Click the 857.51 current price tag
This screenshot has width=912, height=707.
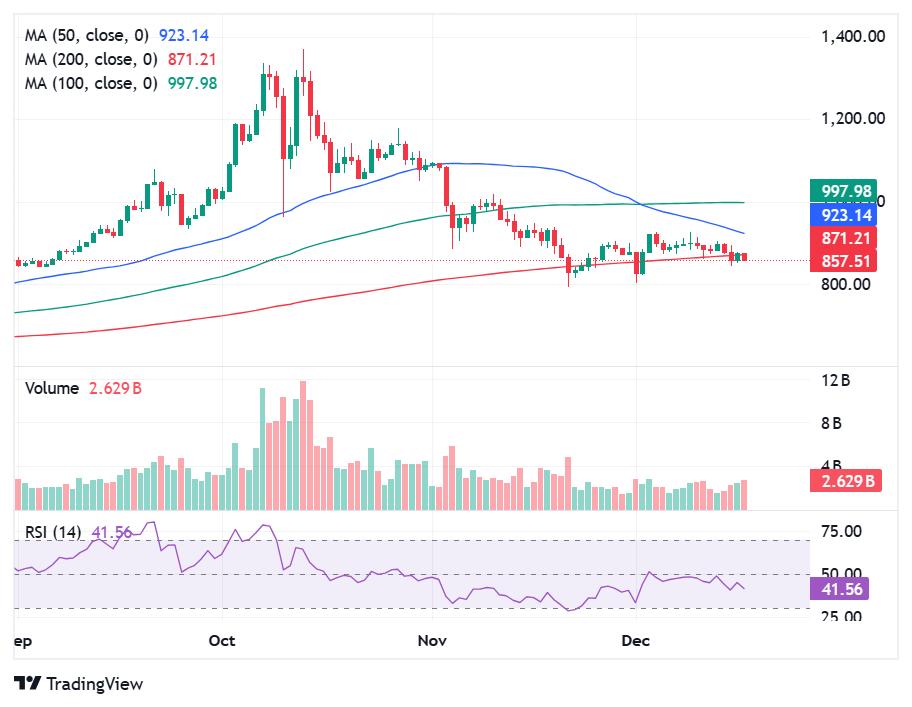pyautogui.click(x=843, y=261)
